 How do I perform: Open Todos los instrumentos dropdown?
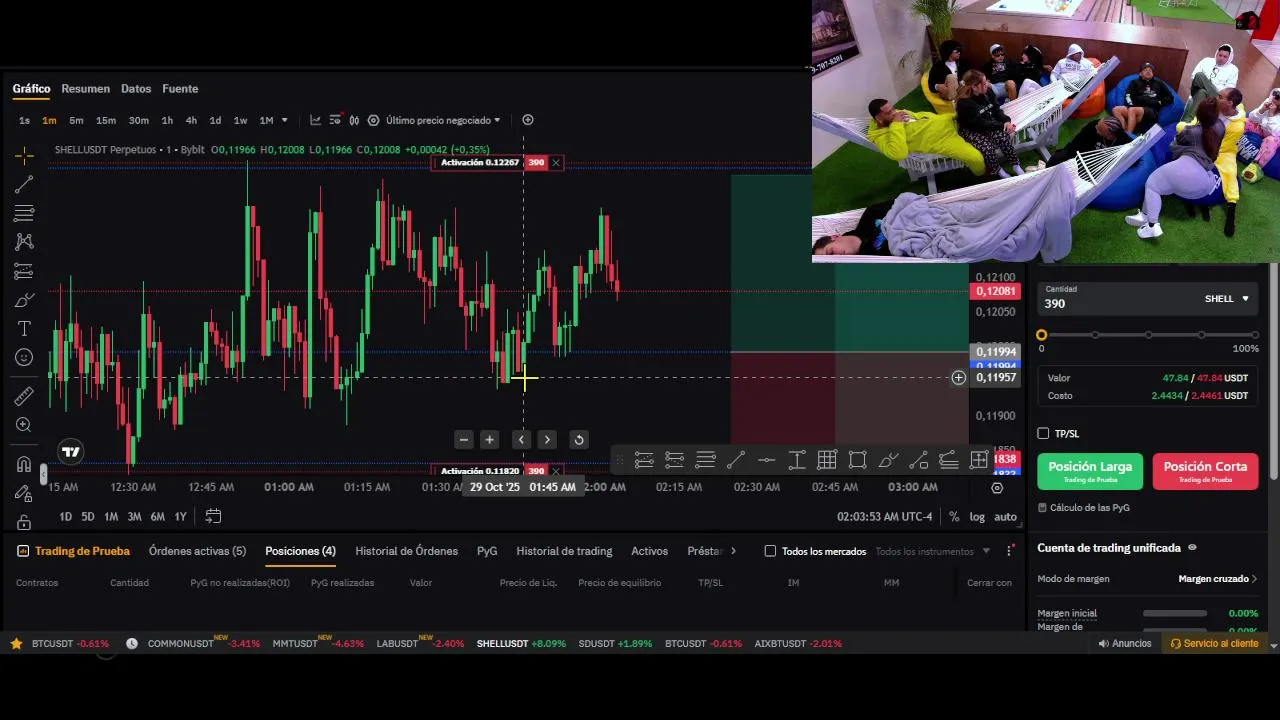pyautogui.click(x=933, y=551)
